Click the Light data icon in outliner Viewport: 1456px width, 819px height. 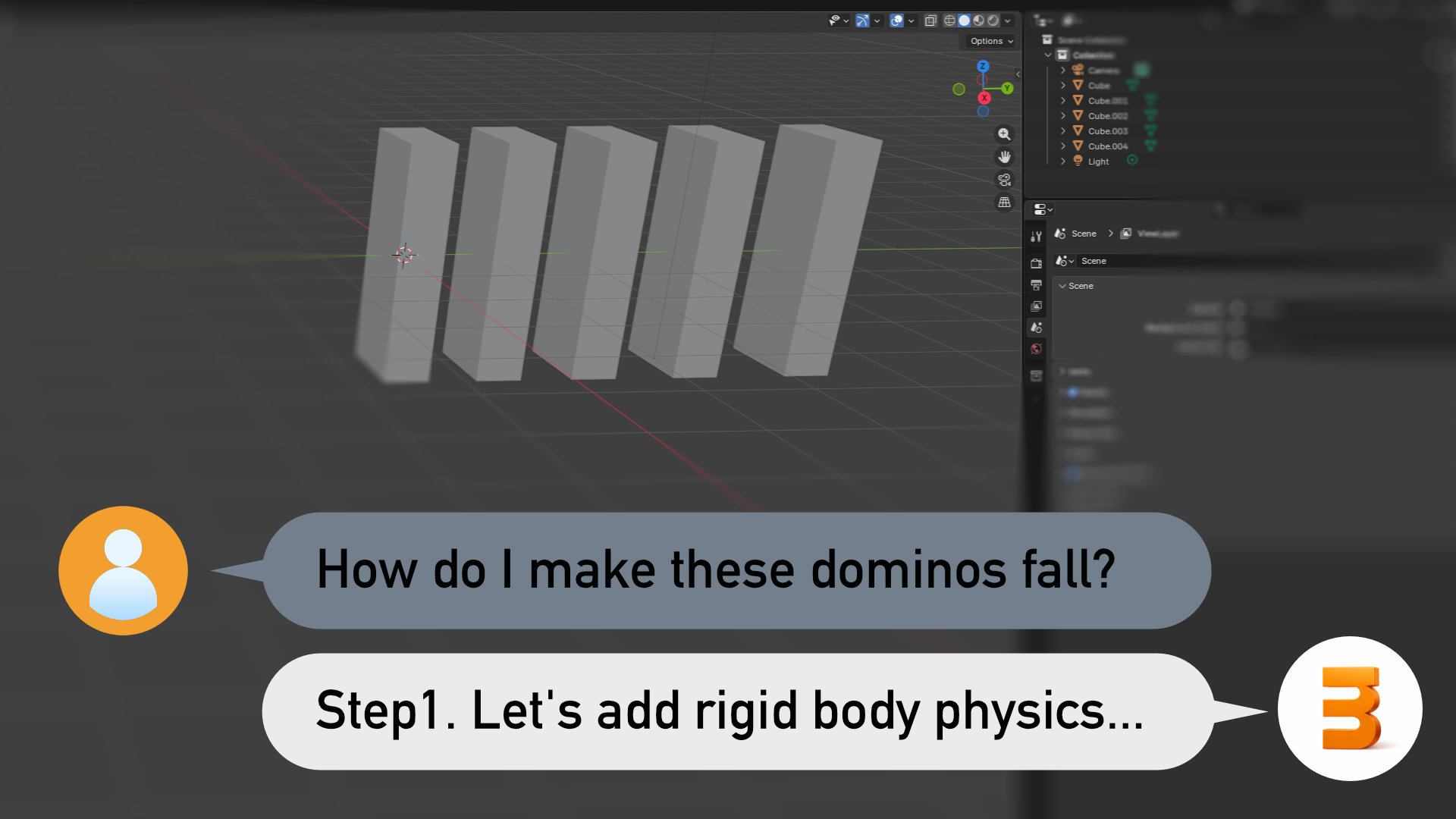(1132, 160)
